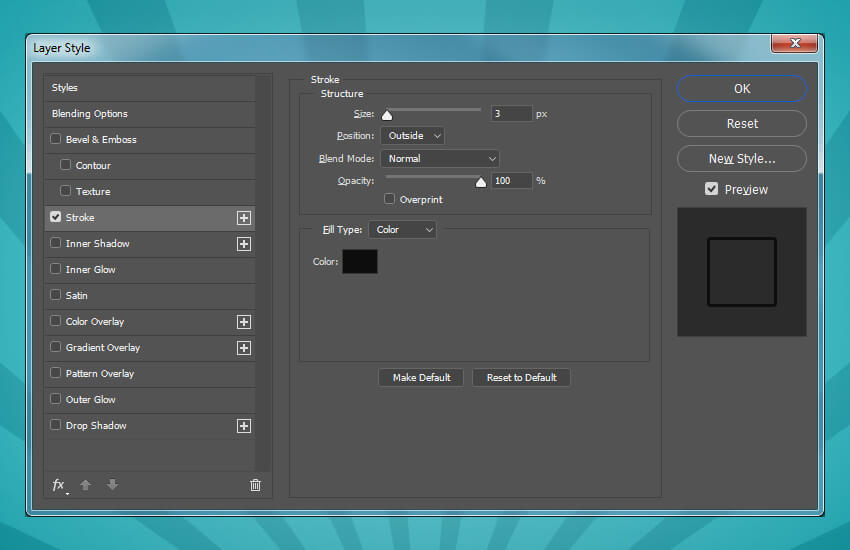Image resolution: width=850 pixels, height=550 pixels.
Task: Move effect up with the up arrow
Action: [x=85, y=485]
